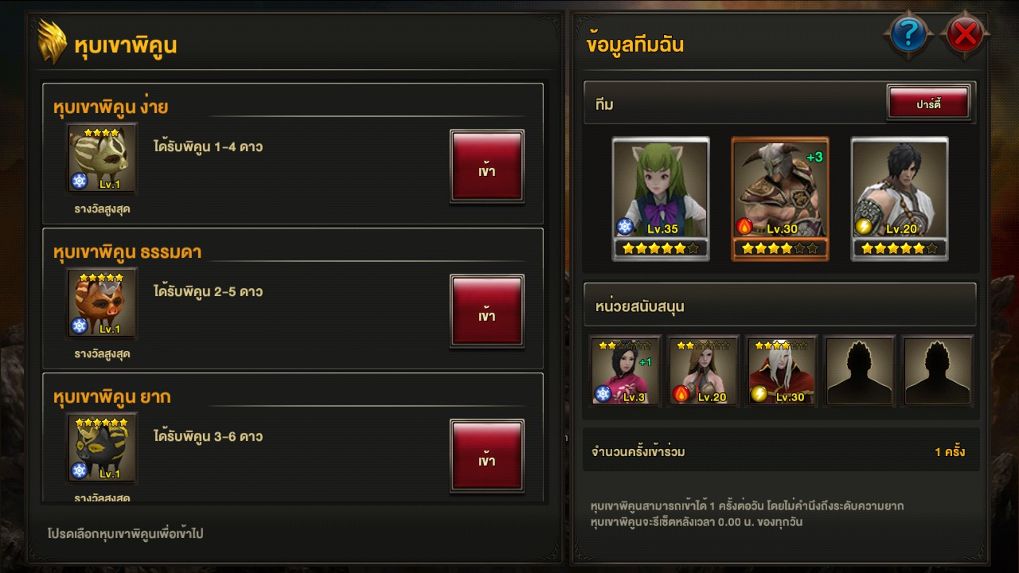Click the Lv.20 fire support unit
Screen dimensions: 1019x573
click(x=704, y=371)
